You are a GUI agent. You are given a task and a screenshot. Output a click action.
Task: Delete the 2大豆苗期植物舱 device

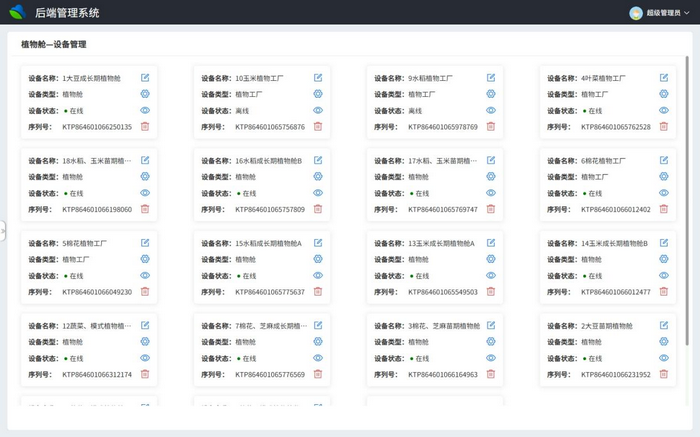coord(664,375)
